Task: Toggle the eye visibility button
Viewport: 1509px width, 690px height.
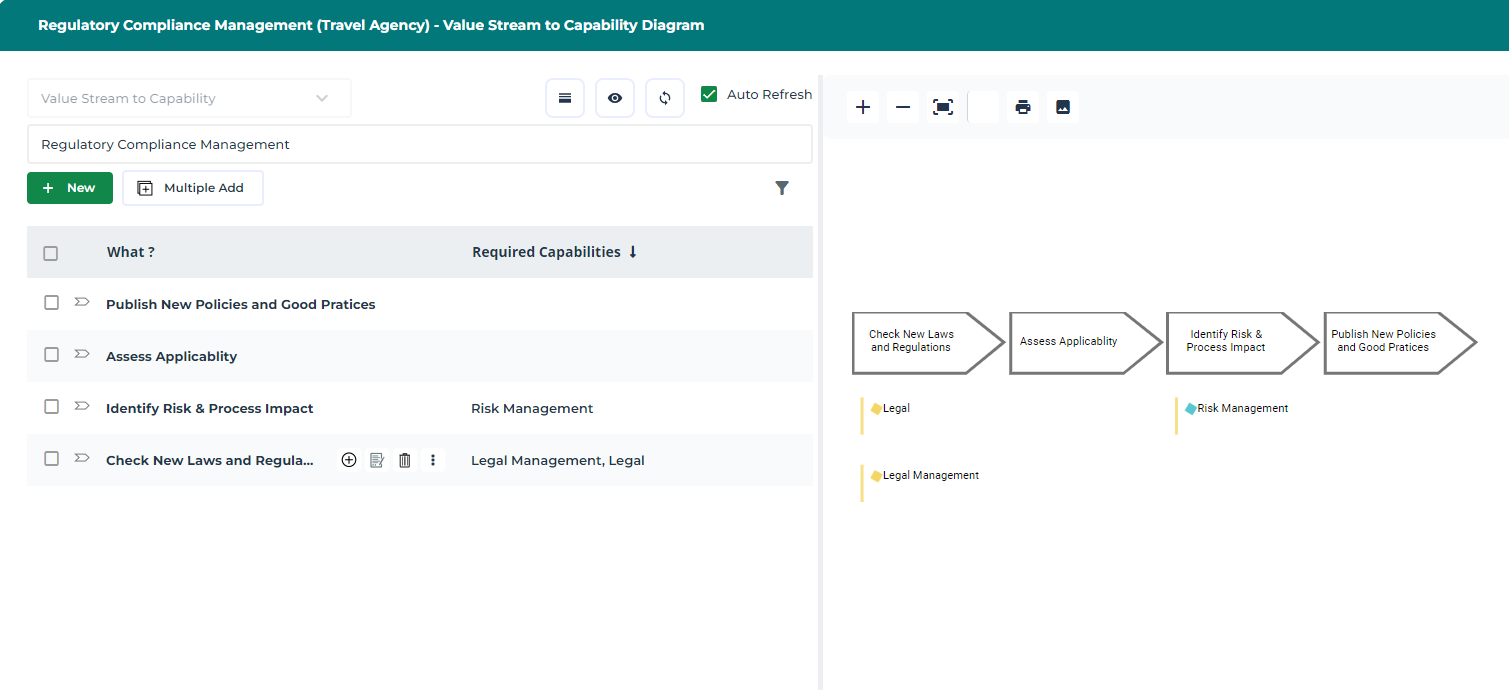Action: (615, 98)
